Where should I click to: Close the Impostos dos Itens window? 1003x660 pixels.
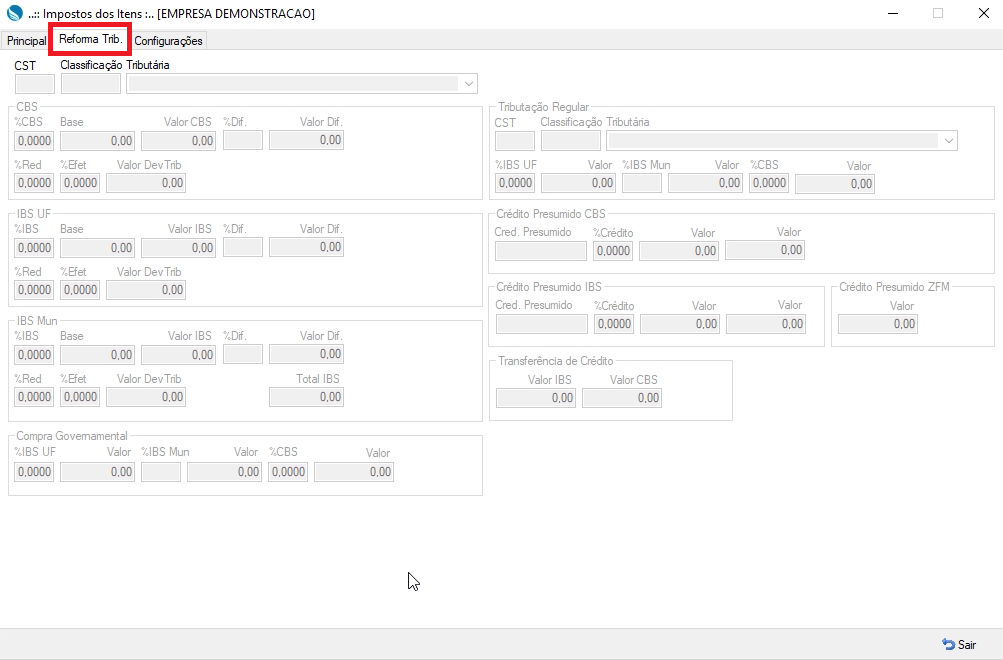tap(979, 13)
